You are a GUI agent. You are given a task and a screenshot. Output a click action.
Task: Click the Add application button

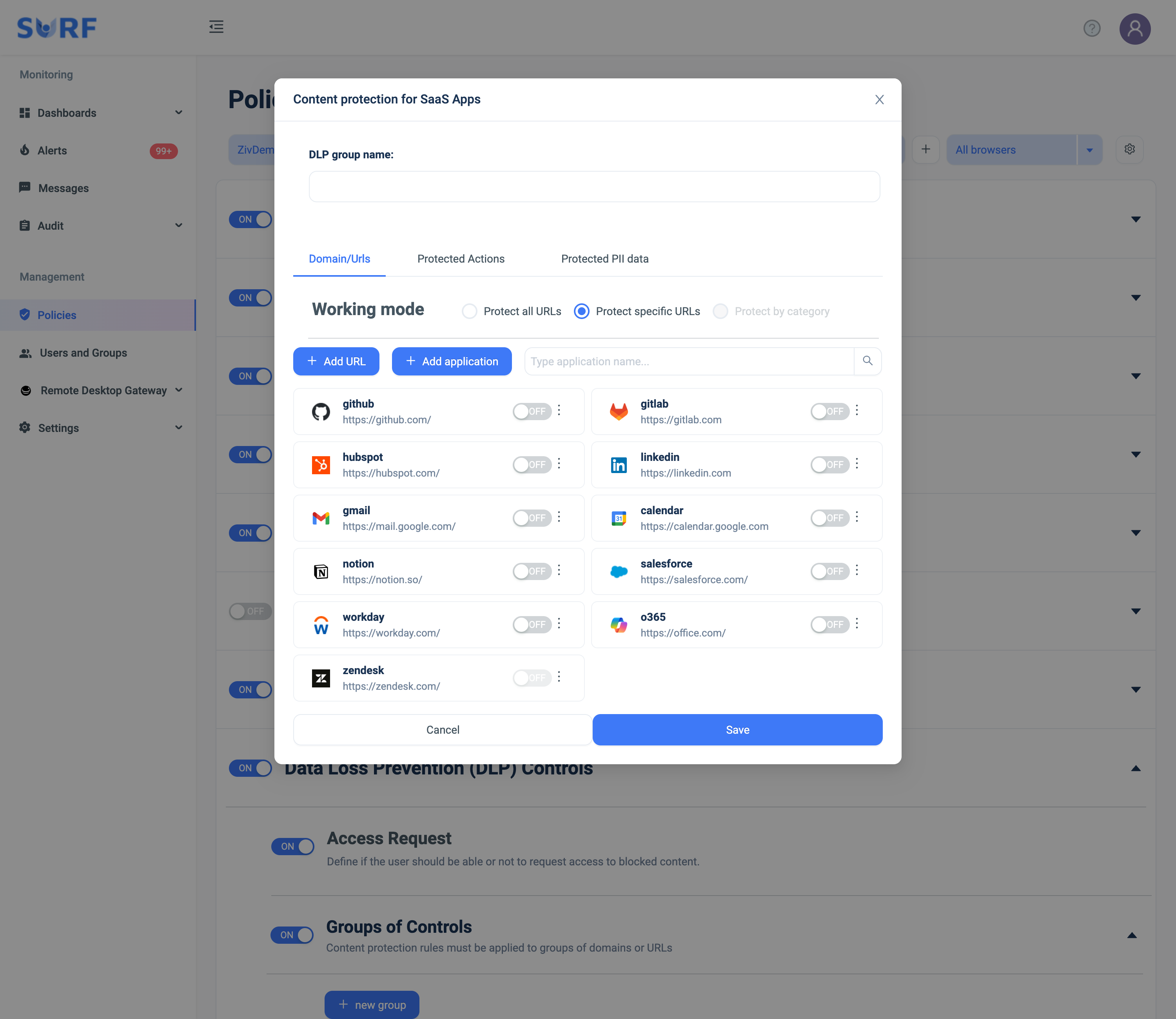pos(452,361)
